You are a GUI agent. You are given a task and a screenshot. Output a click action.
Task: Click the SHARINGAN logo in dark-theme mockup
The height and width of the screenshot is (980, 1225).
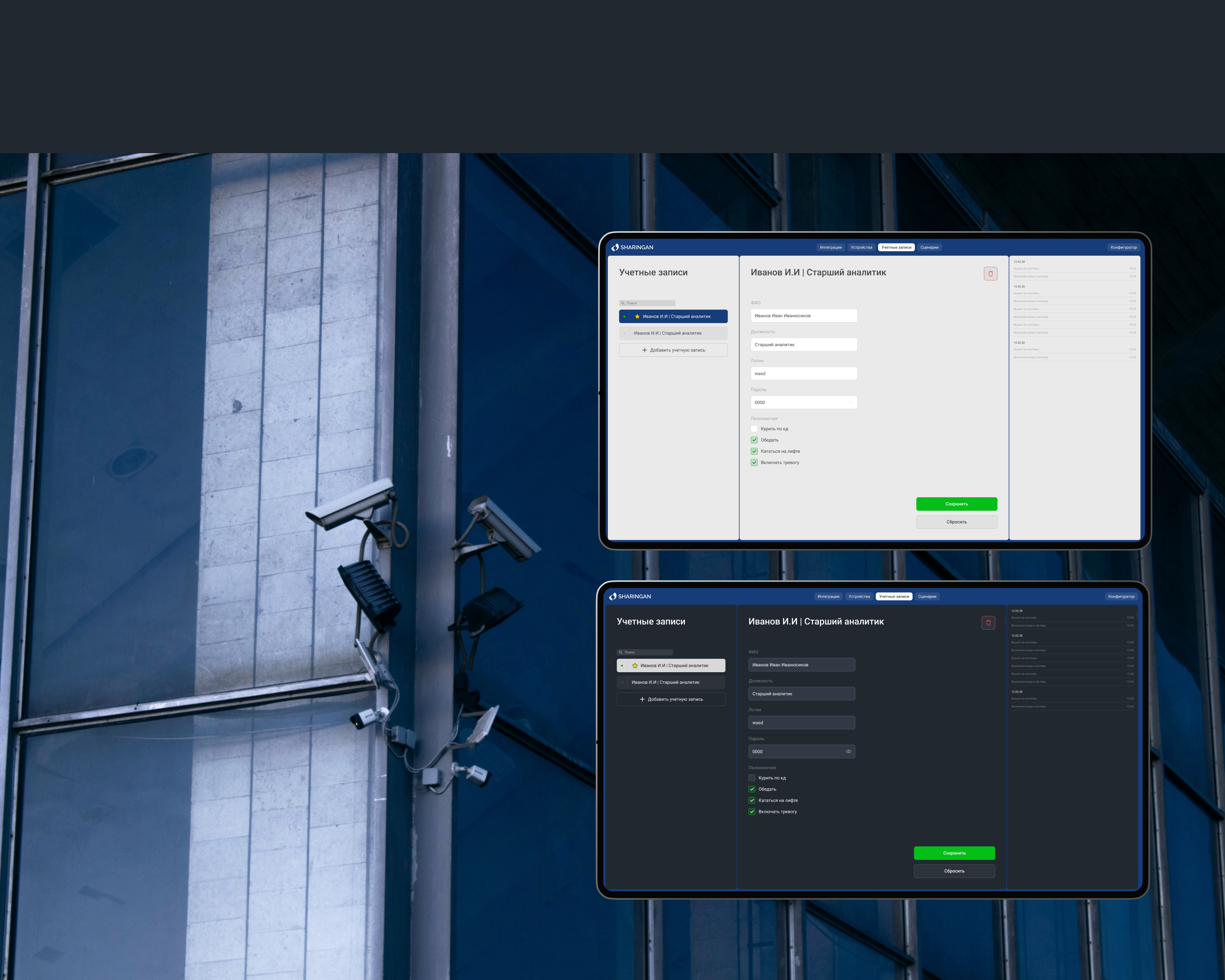(630, 596)
